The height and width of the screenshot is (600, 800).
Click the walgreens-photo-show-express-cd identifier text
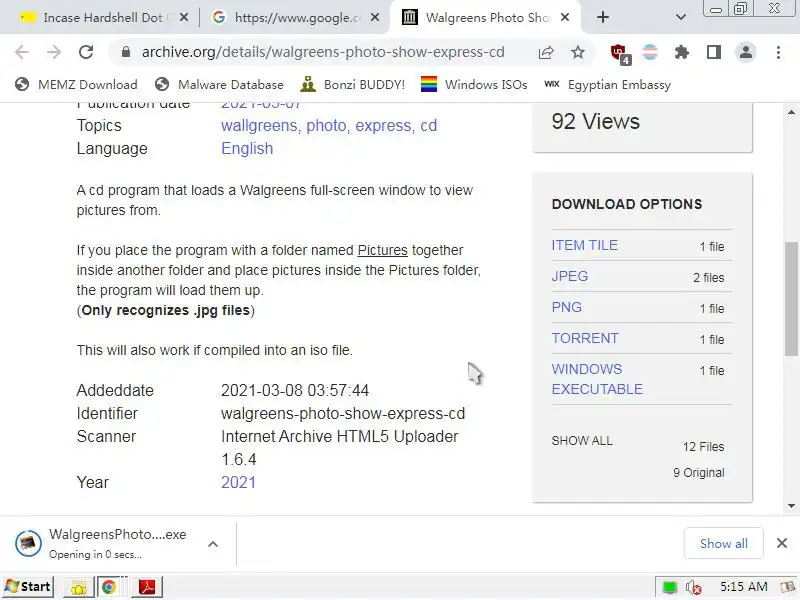tap(343, 413)
